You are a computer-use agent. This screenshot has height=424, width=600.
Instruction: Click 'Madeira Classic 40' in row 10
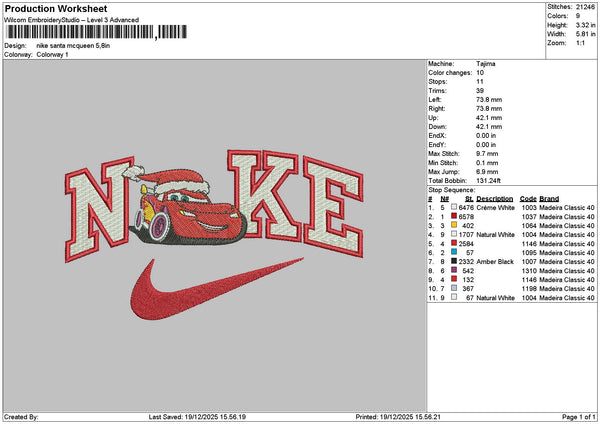[567, 289]
